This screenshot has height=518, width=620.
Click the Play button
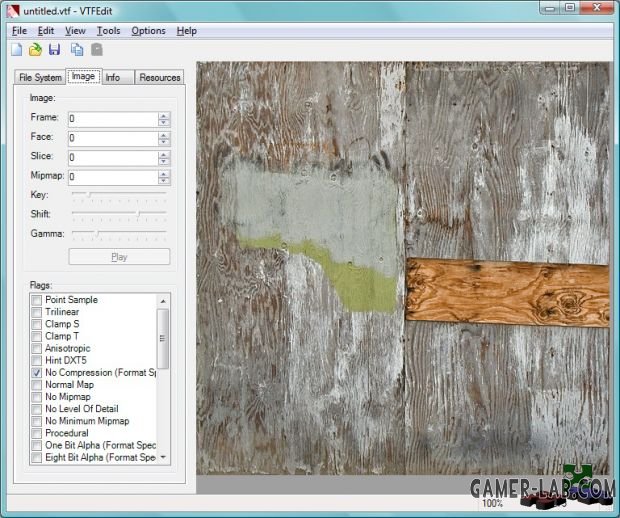tap(119, 257)
